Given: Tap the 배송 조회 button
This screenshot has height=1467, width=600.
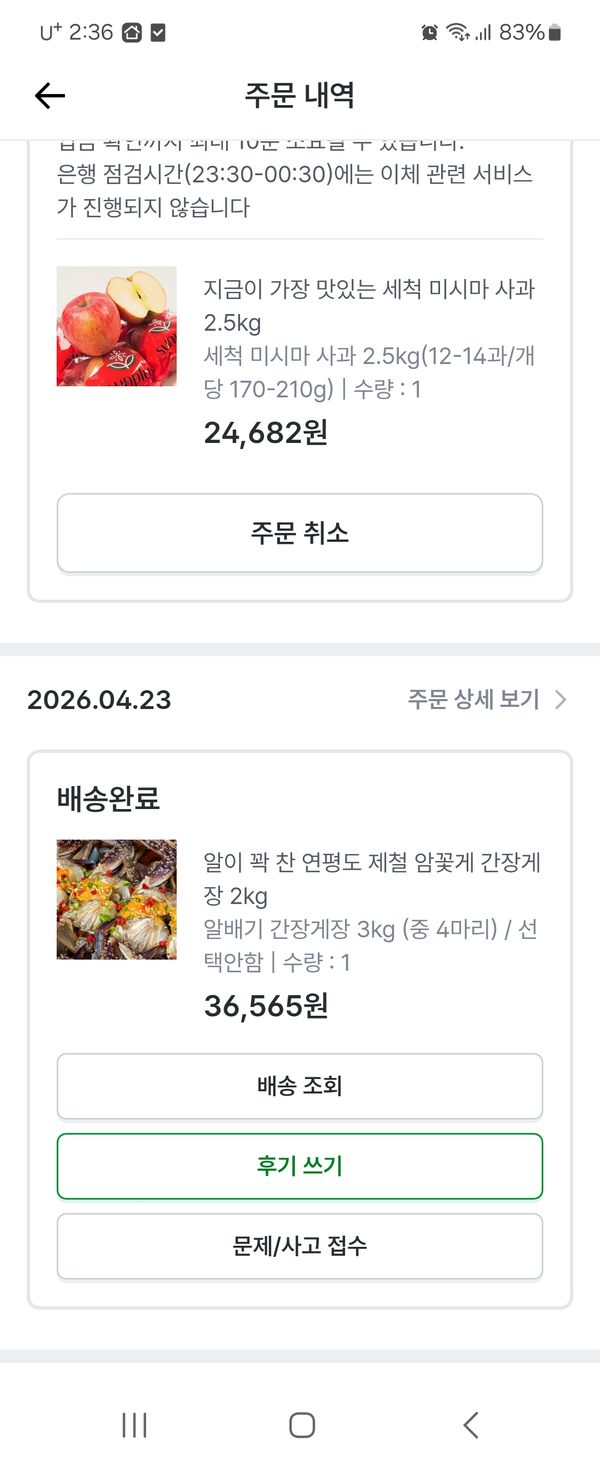Looking at the screenshot, I should 300,1086.
